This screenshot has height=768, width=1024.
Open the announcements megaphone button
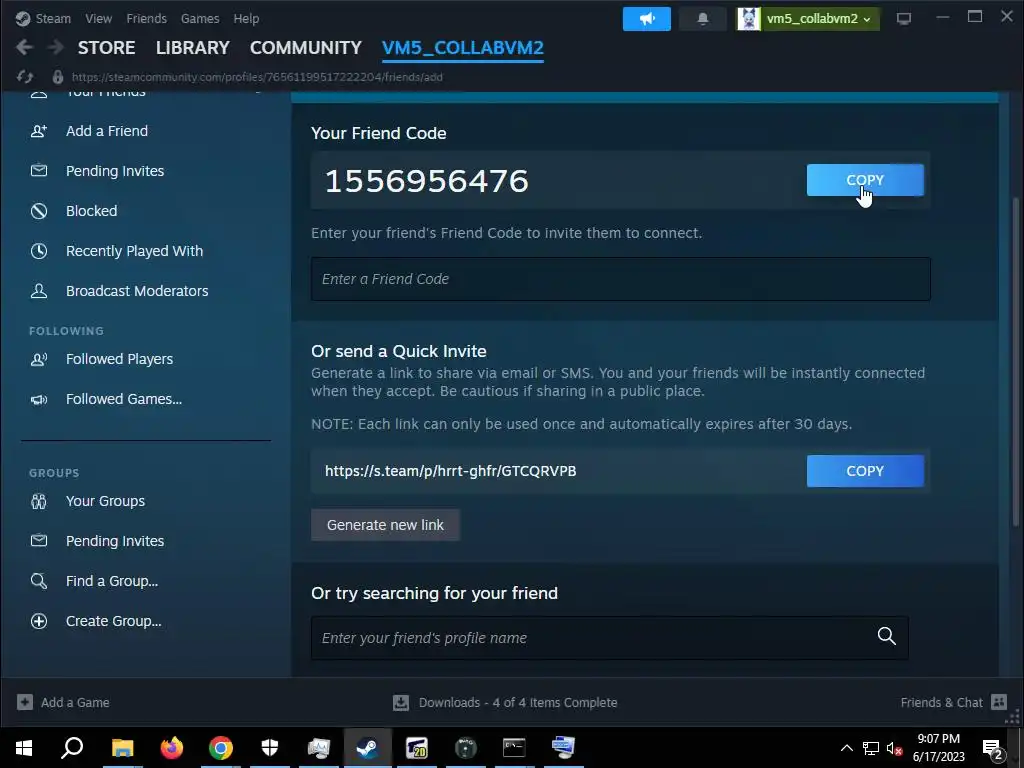[x=647, y=19]
